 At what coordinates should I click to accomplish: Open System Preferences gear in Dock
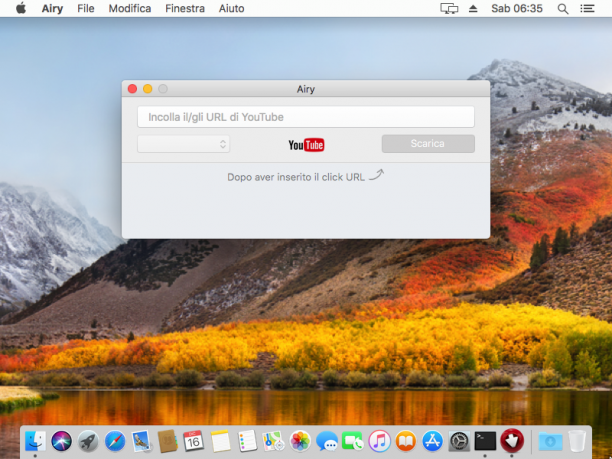tap(459, 441)
